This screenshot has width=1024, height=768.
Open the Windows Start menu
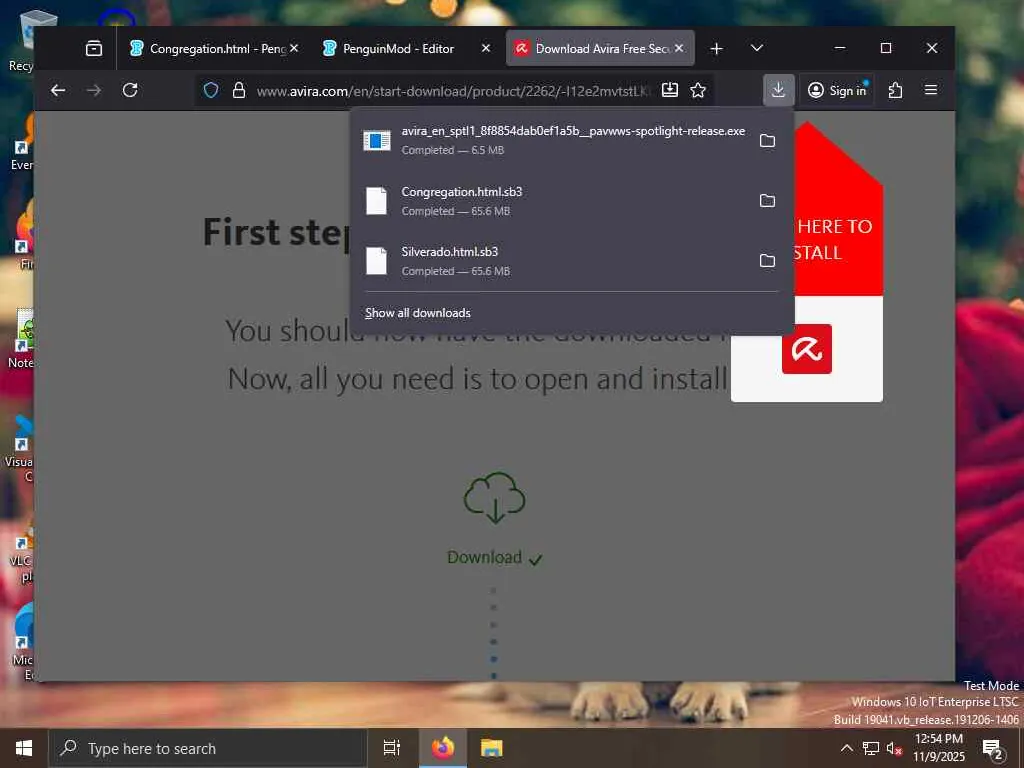[x=24, y=748]
